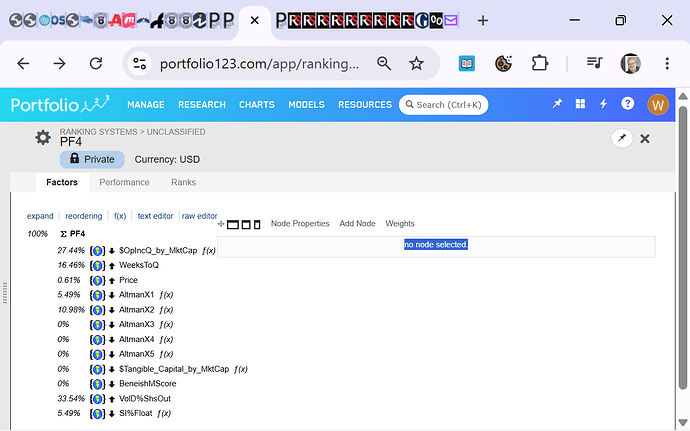
Task: Switch to the Performance tab
Action: coord(124,182)
